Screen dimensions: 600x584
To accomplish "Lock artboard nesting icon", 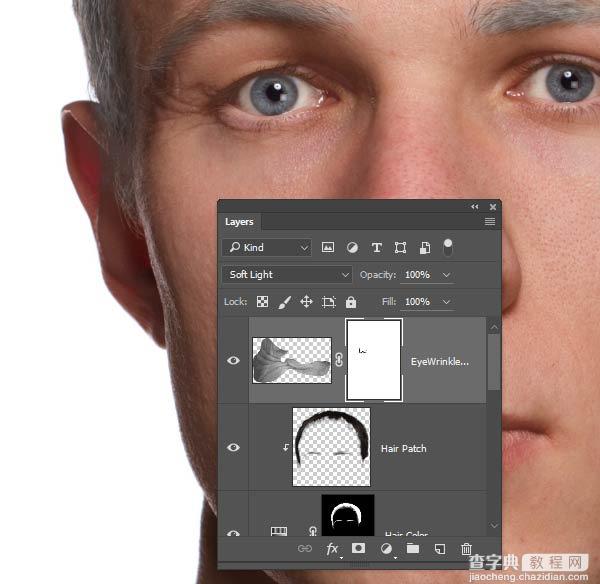I will 328,302.
